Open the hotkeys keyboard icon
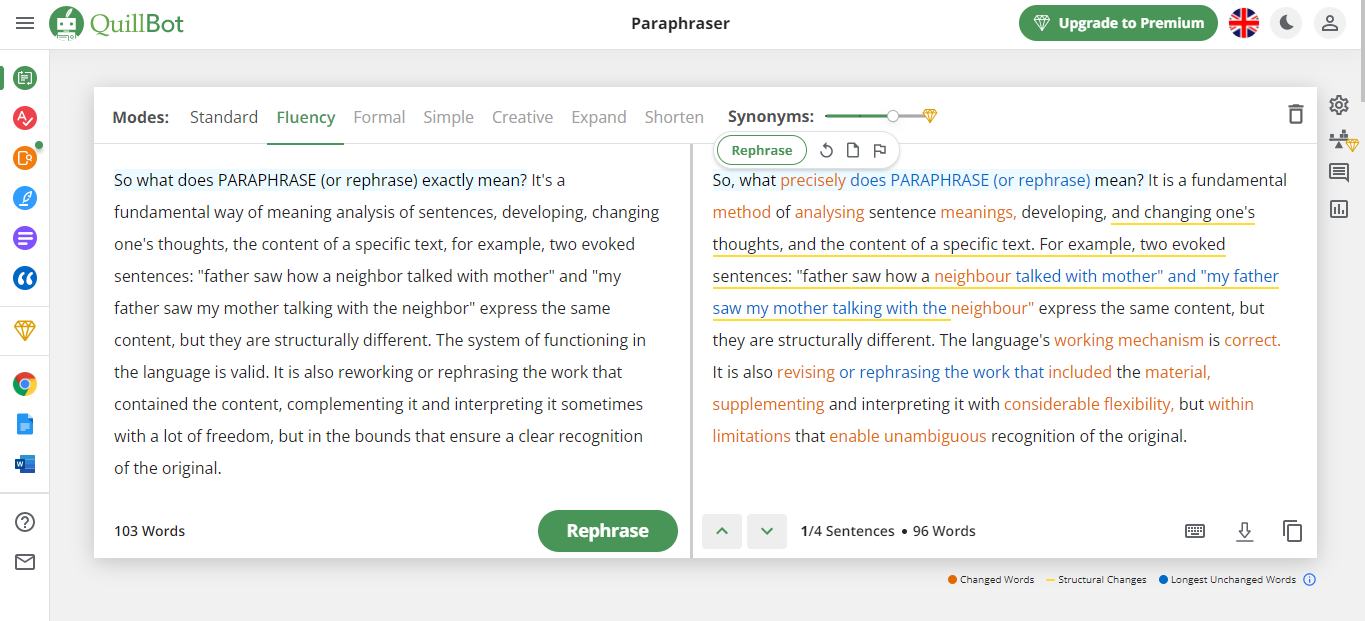Screen dimensions: 1365x621 [1195, 531]
